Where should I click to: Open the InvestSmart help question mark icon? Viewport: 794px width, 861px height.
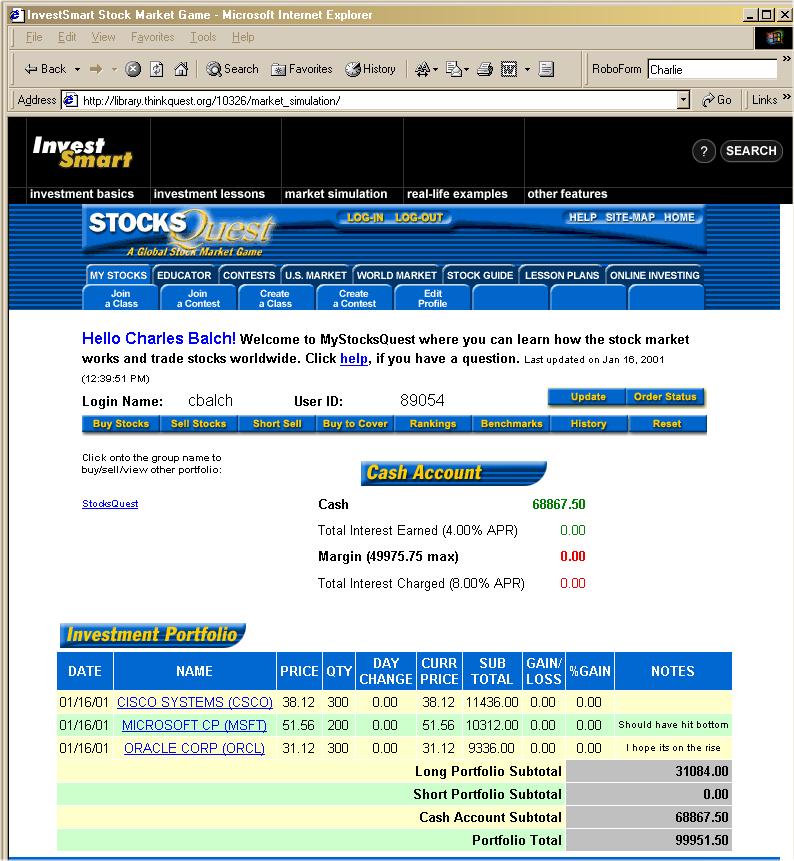coord(704,151)
